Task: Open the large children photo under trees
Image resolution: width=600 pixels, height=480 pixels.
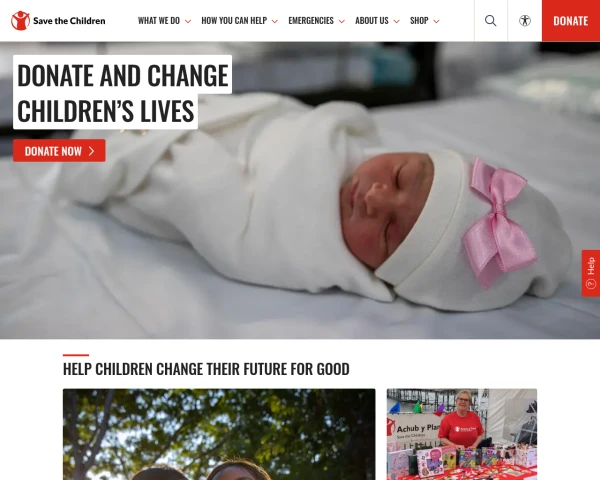Action: tap(219, 434)
